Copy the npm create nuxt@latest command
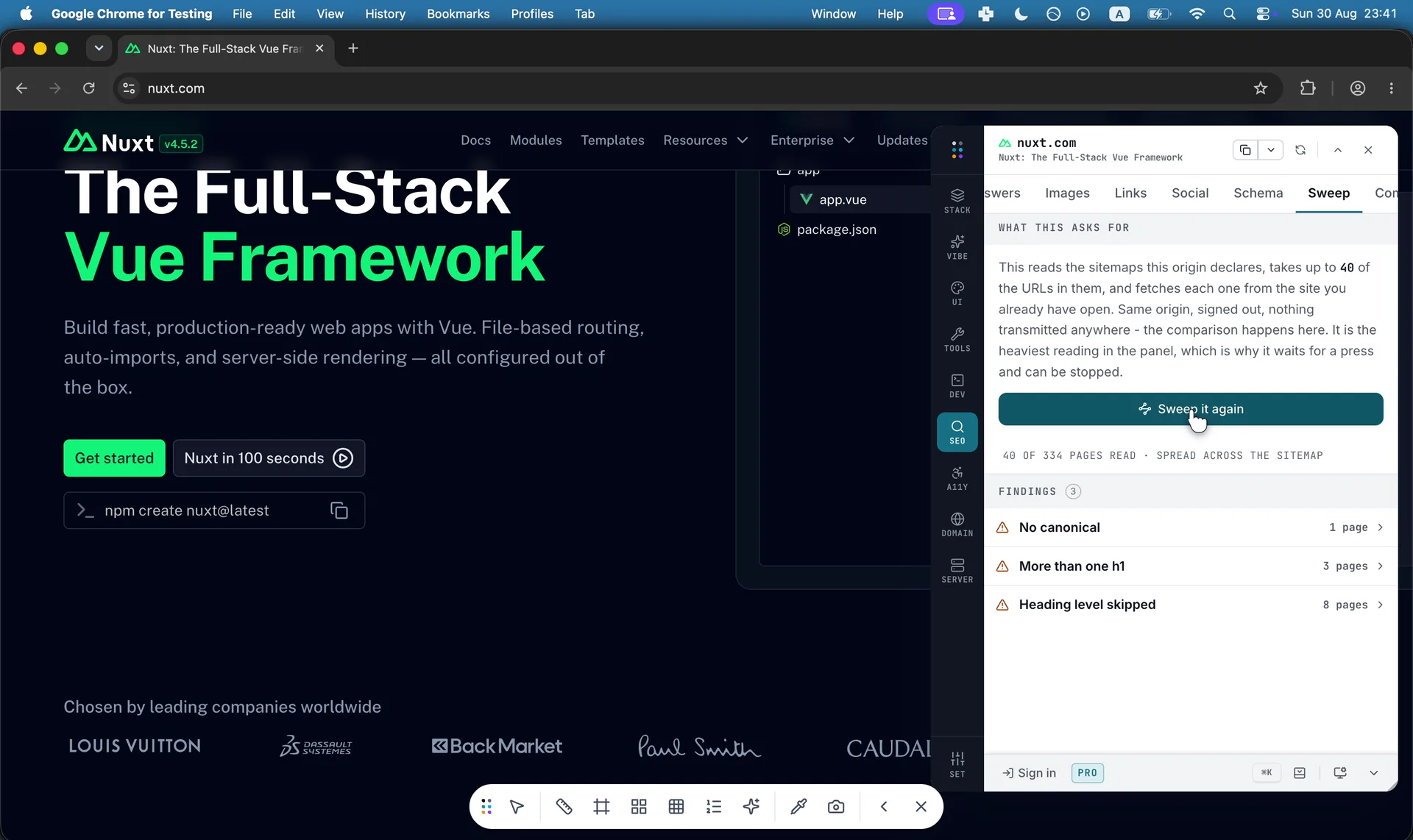The height and width of the screenshot is (840, 1413). (339, 510)
